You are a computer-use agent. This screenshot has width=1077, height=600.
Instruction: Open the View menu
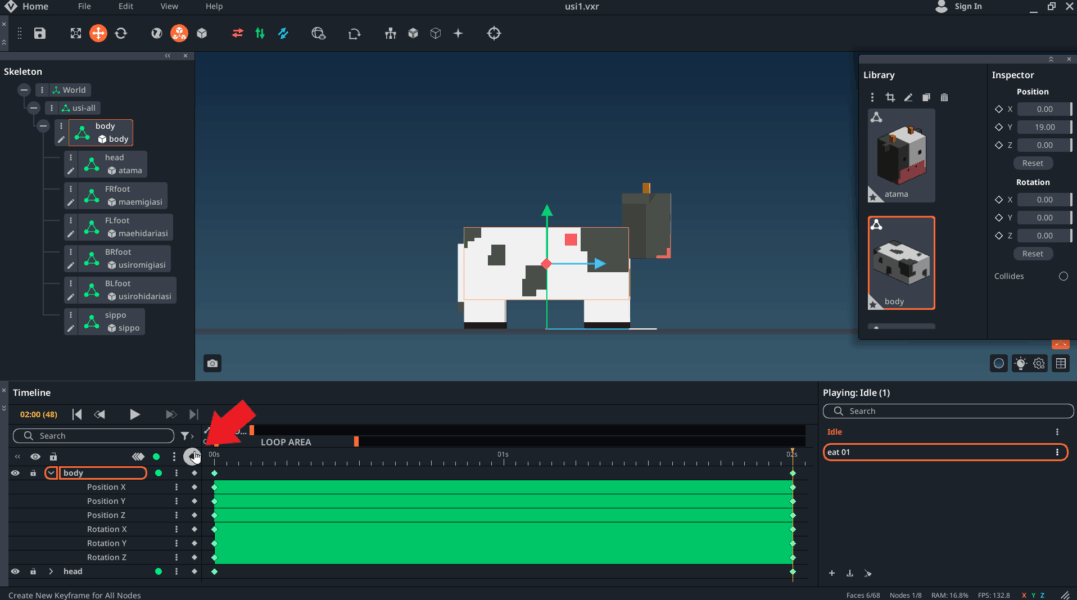click(169, 6)
